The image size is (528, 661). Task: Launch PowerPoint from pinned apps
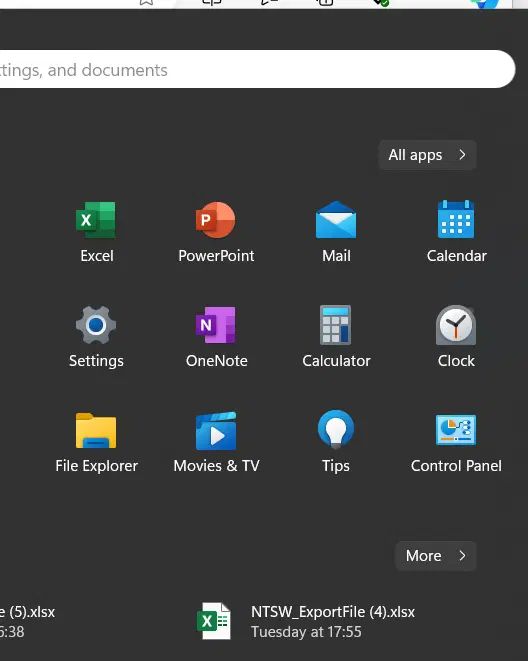[x=216, y=232]
